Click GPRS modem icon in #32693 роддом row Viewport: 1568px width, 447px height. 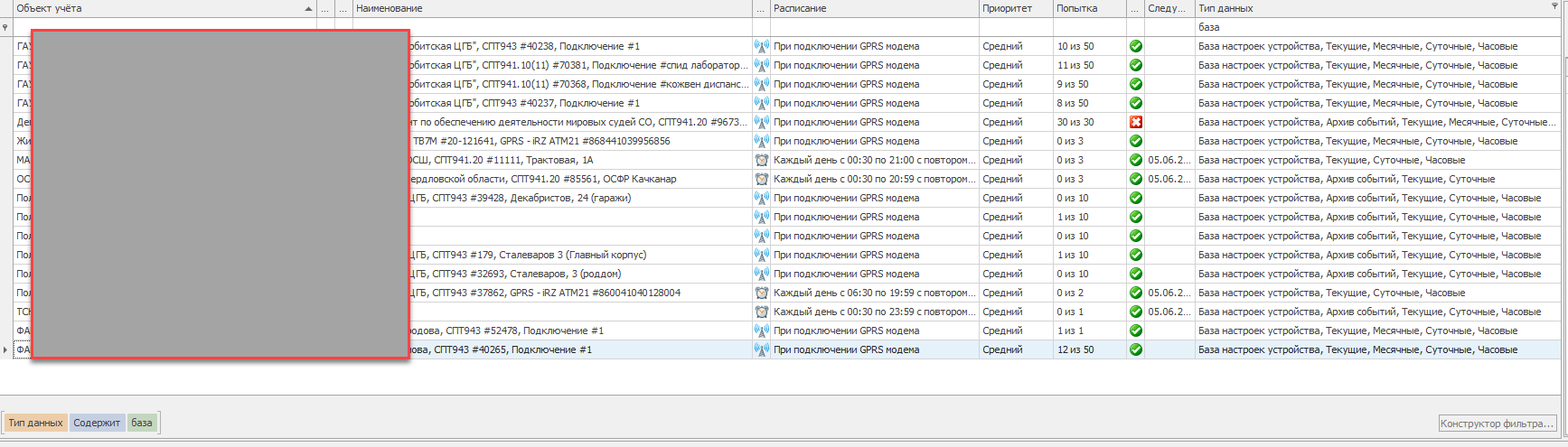[x=761, y=274]
